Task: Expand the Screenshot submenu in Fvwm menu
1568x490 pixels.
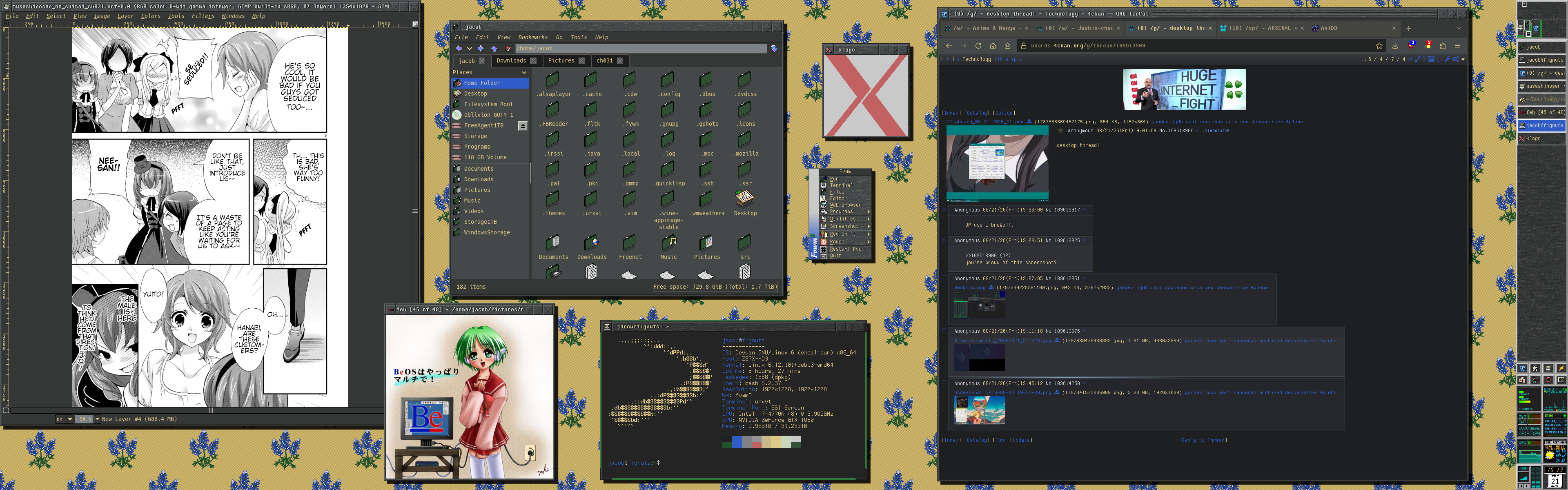Action: click(x=846, y=227)
